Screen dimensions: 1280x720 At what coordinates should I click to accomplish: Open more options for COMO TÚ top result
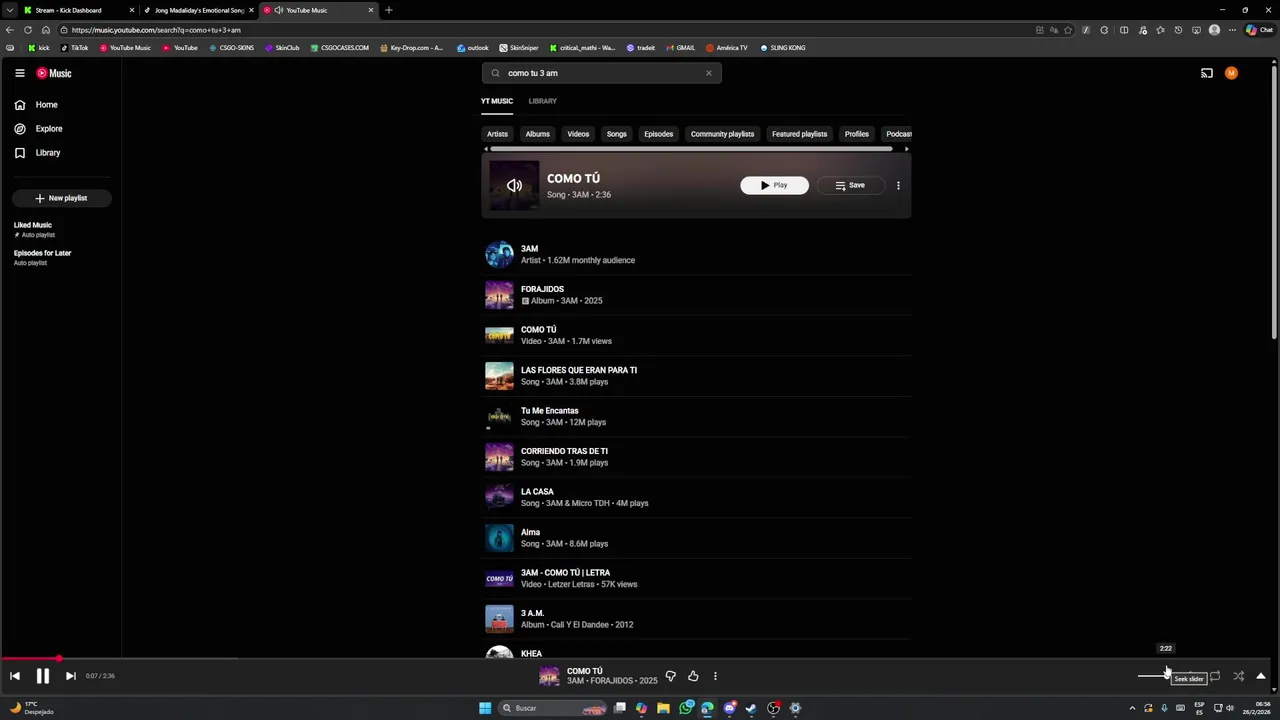[898, 185]
